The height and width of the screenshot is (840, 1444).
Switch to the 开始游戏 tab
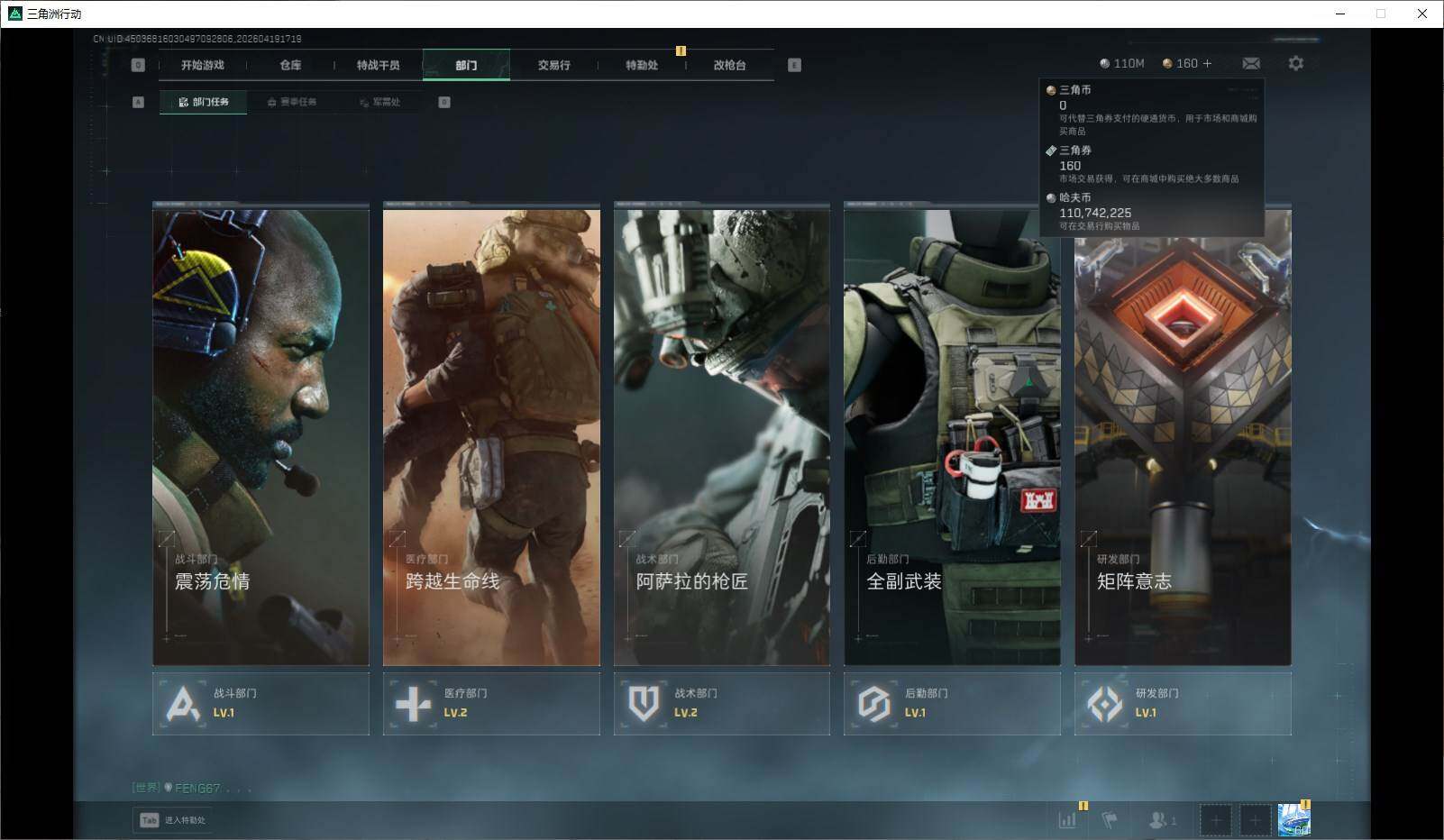202,65
